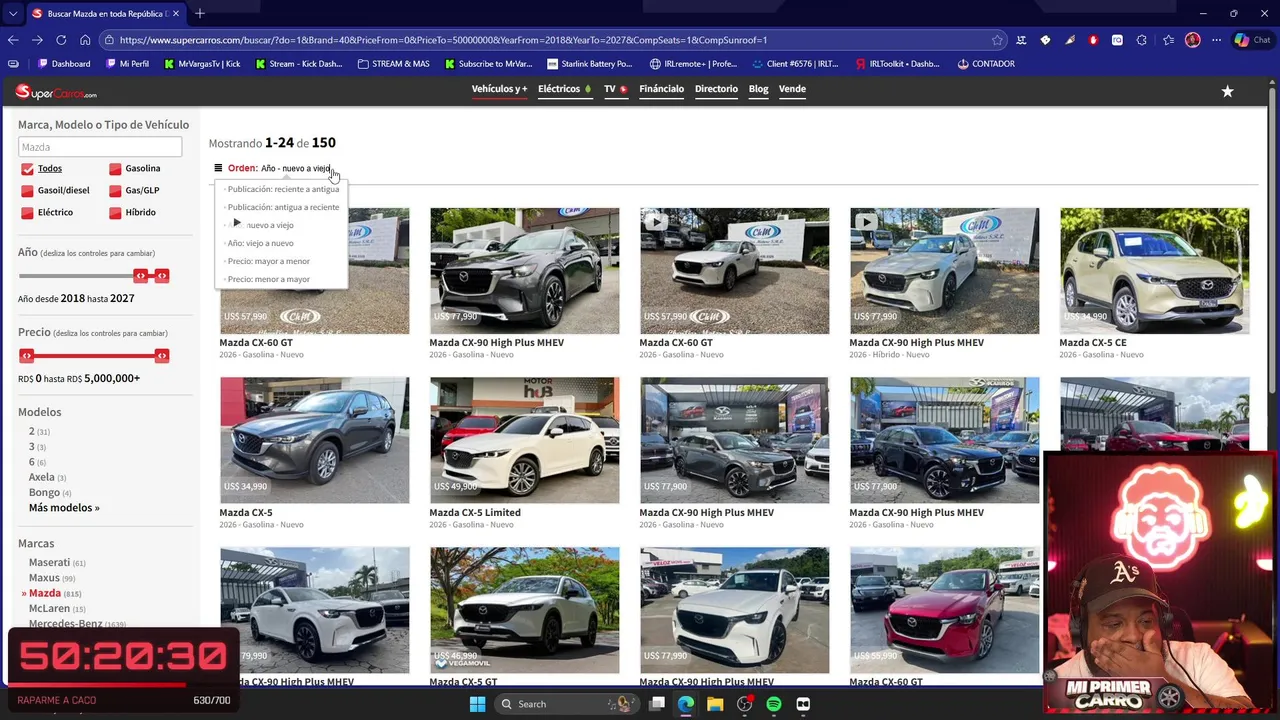Viewport: 1280px width, 720px height.
Task: Bookmark page with address bar star
Action: [997, 40]
